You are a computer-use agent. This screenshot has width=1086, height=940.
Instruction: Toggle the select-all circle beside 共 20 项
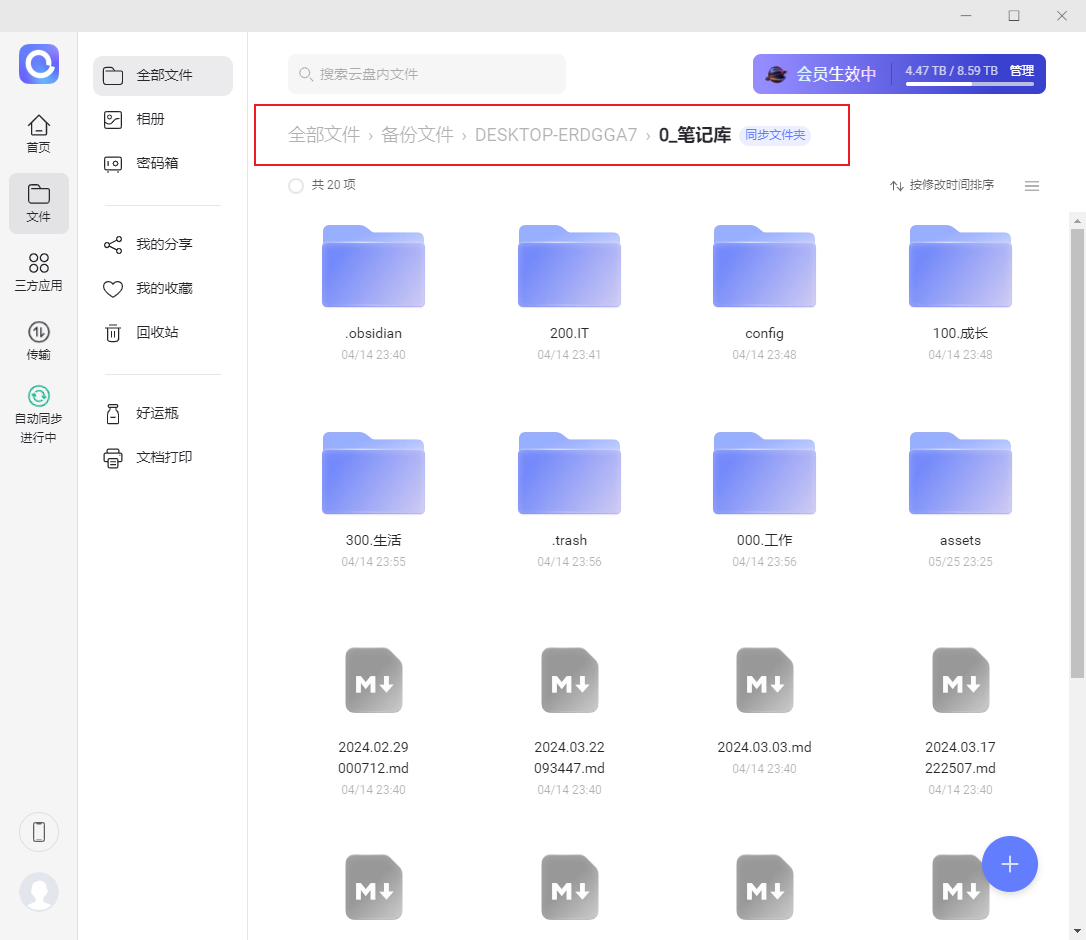(296, 186)
